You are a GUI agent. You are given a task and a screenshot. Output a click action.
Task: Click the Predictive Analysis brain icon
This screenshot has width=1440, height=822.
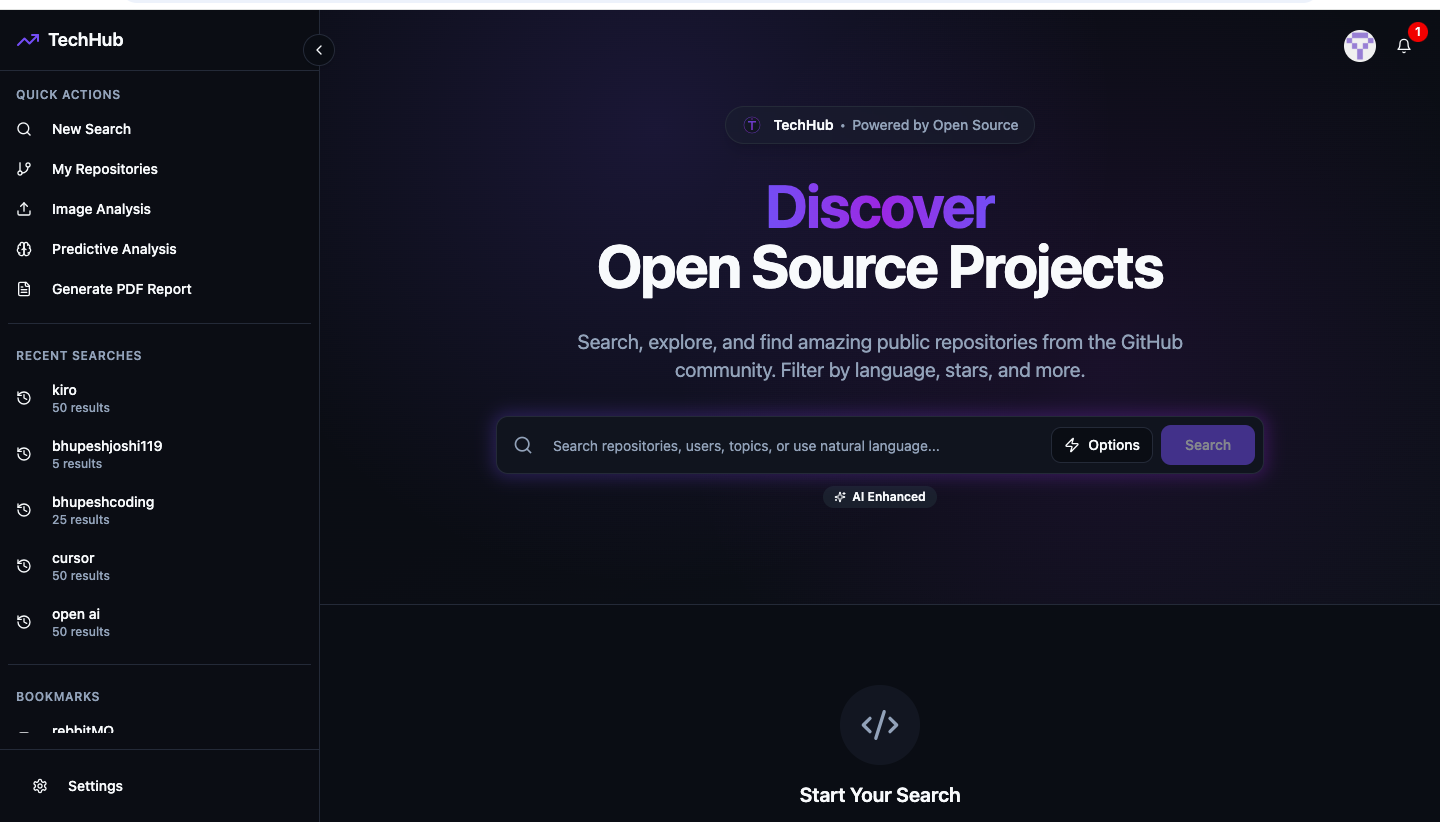click(x=24, y=249)
